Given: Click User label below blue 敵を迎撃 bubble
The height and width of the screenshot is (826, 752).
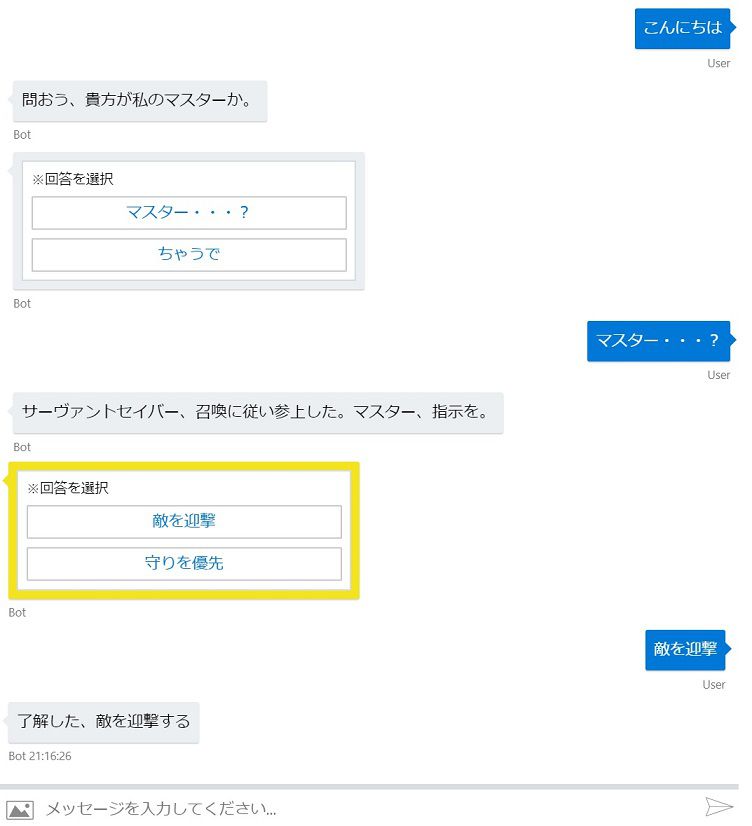Looking at the screenshot, I should point(713,685).
